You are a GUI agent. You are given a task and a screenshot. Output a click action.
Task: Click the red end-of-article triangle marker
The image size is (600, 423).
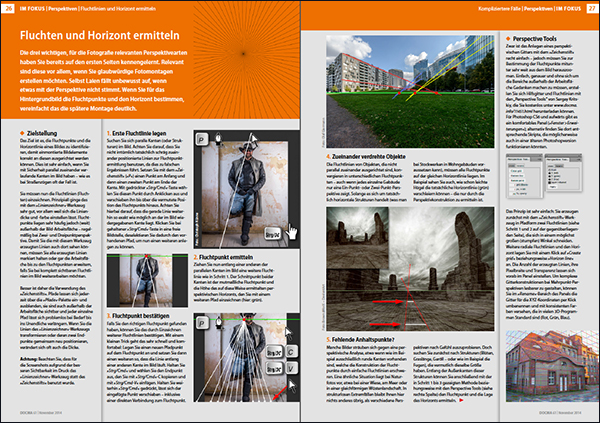pyautogui.click(x=461, y=400)
